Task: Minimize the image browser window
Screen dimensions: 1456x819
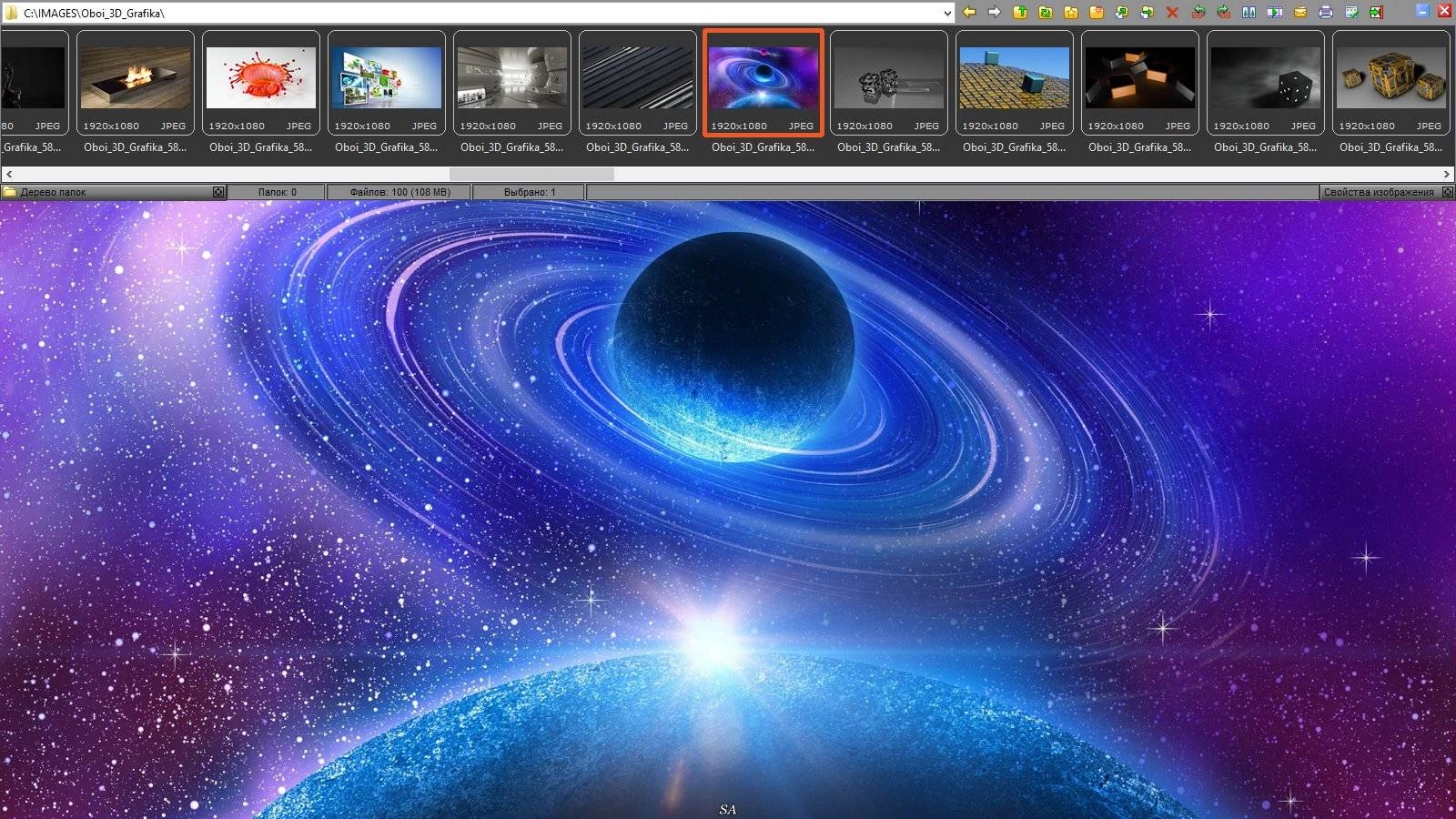Action: tap(1422, 12)
